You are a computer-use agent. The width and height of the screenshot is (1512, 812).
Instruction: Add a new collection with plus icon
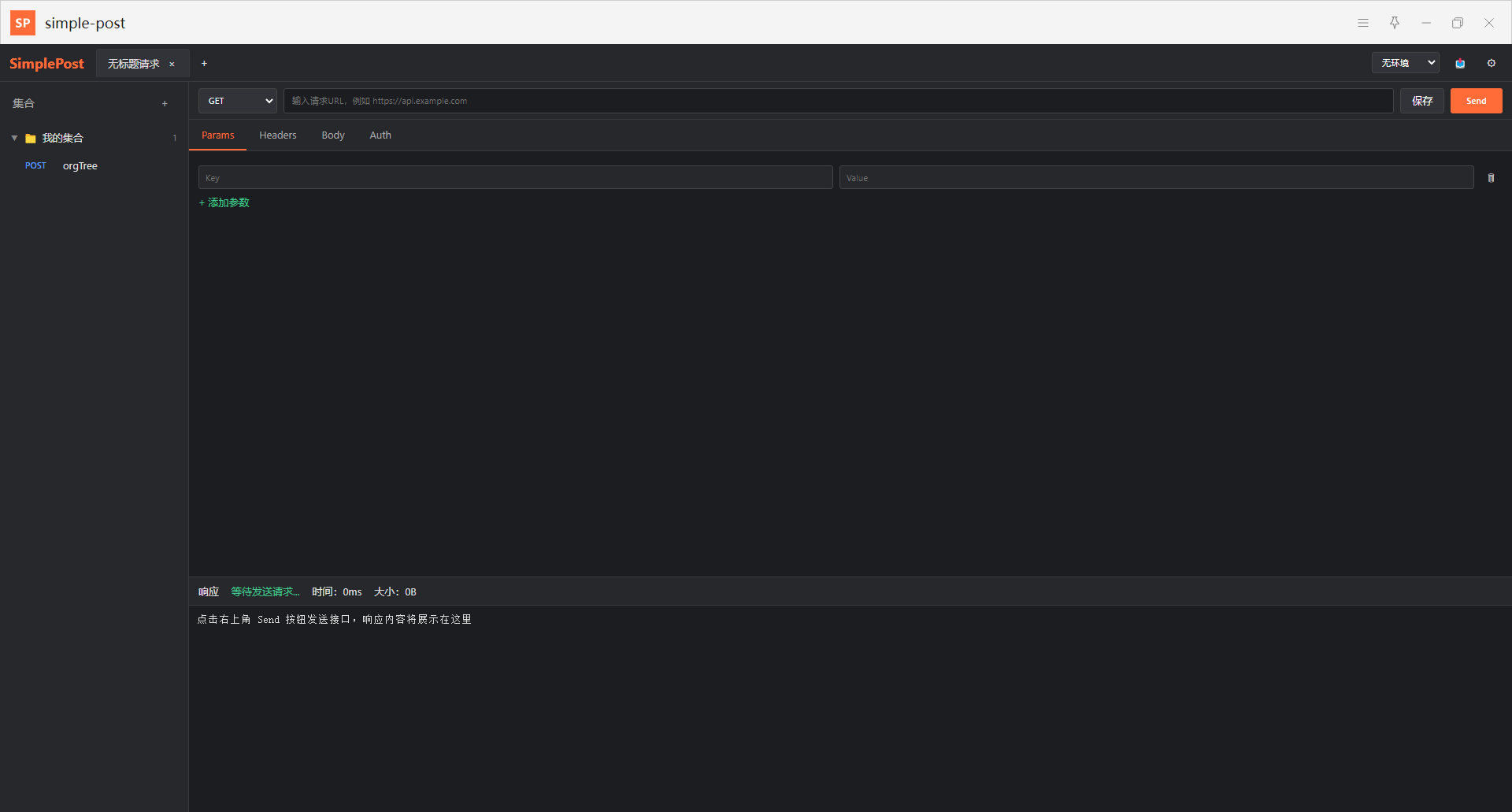(x=165, y=103)
